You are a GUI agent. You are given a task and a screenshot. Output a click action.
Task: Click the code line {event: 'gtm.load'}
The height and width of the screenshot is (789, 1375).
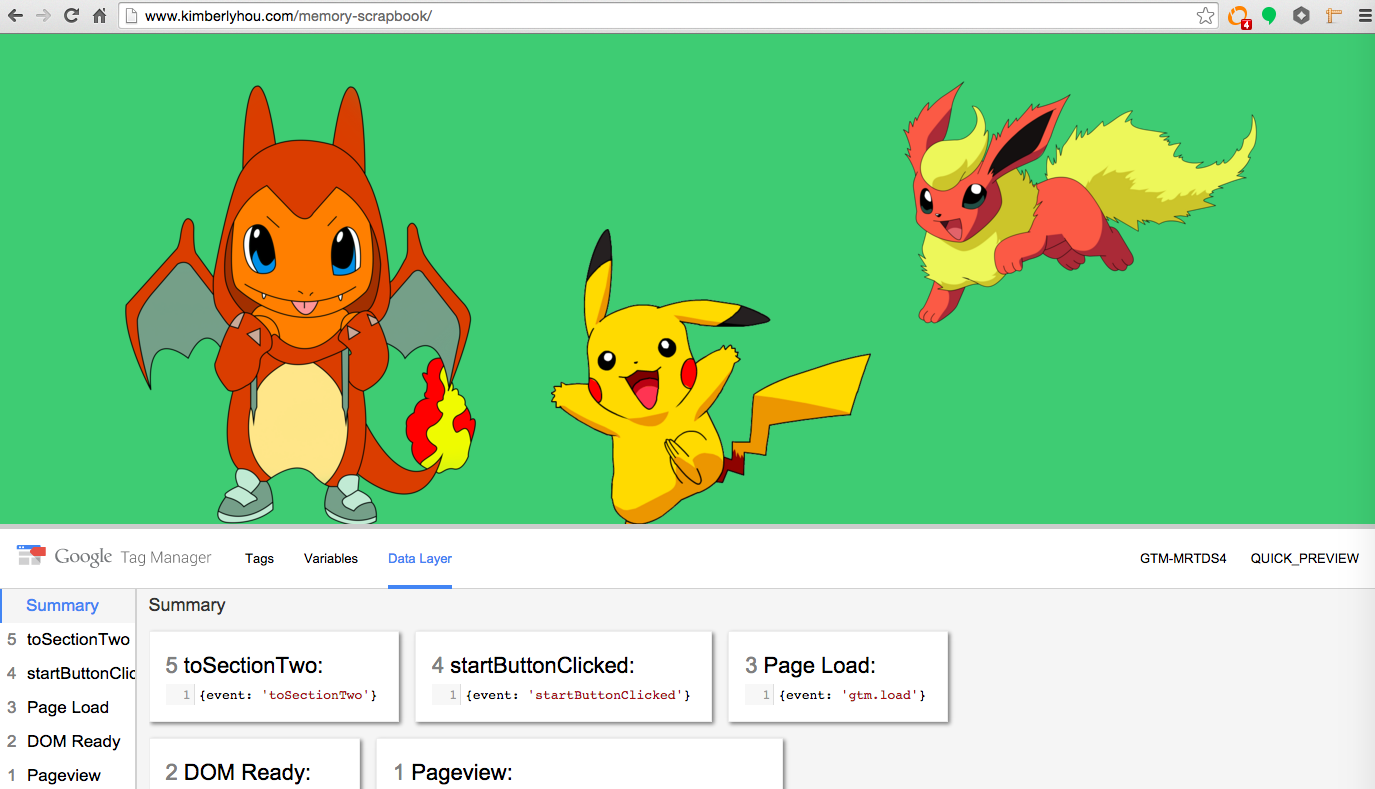coord(853,695)
